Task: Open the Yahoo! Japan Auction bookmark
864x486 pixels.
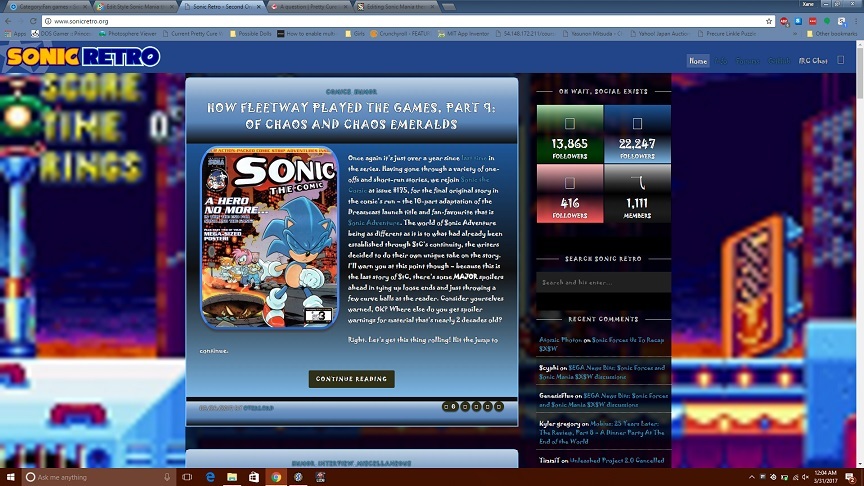Action: (x=659, y=34)
